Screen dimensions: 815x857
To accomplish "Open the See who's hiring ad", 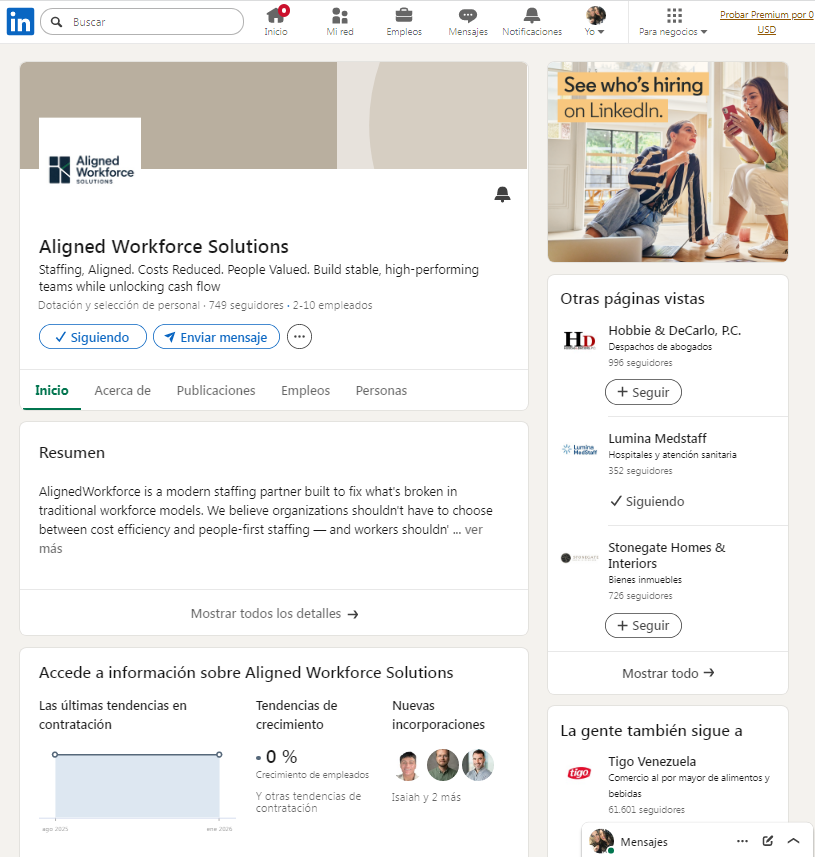I will [x=668, y=162].
